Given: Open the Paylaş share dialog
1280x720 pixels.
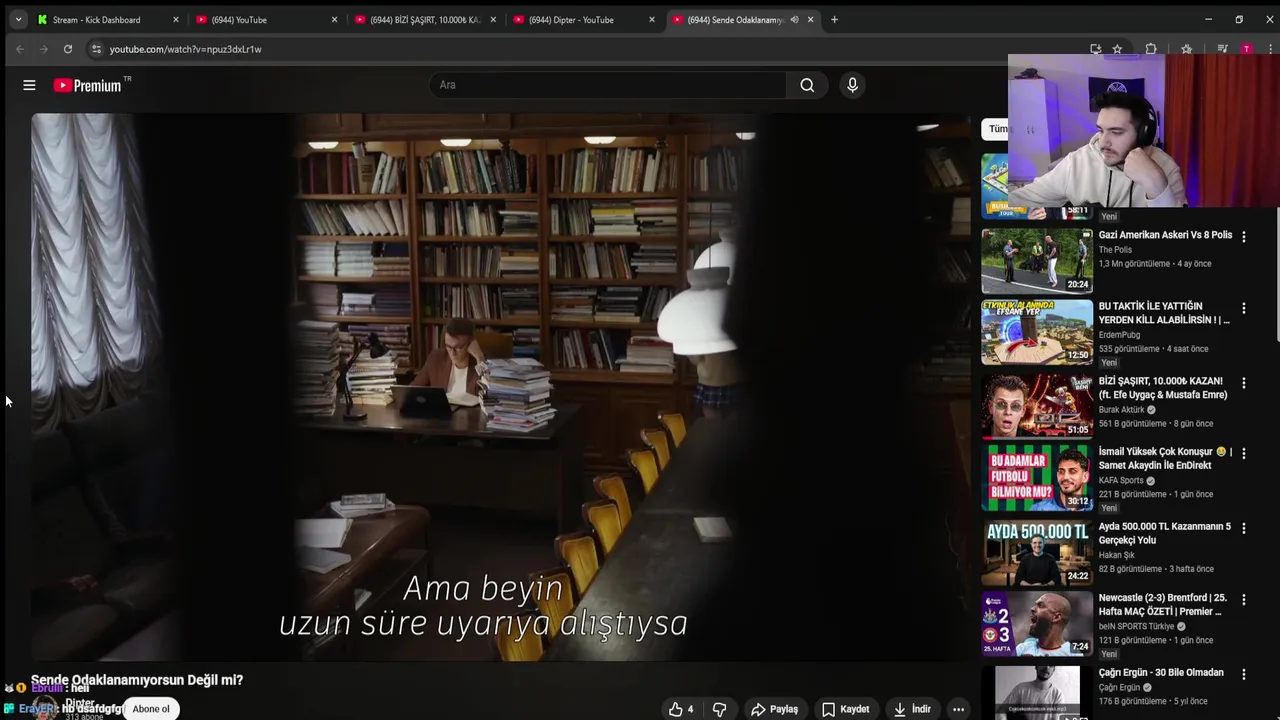Looking at the screenshot, I should (x=775, y=709).
